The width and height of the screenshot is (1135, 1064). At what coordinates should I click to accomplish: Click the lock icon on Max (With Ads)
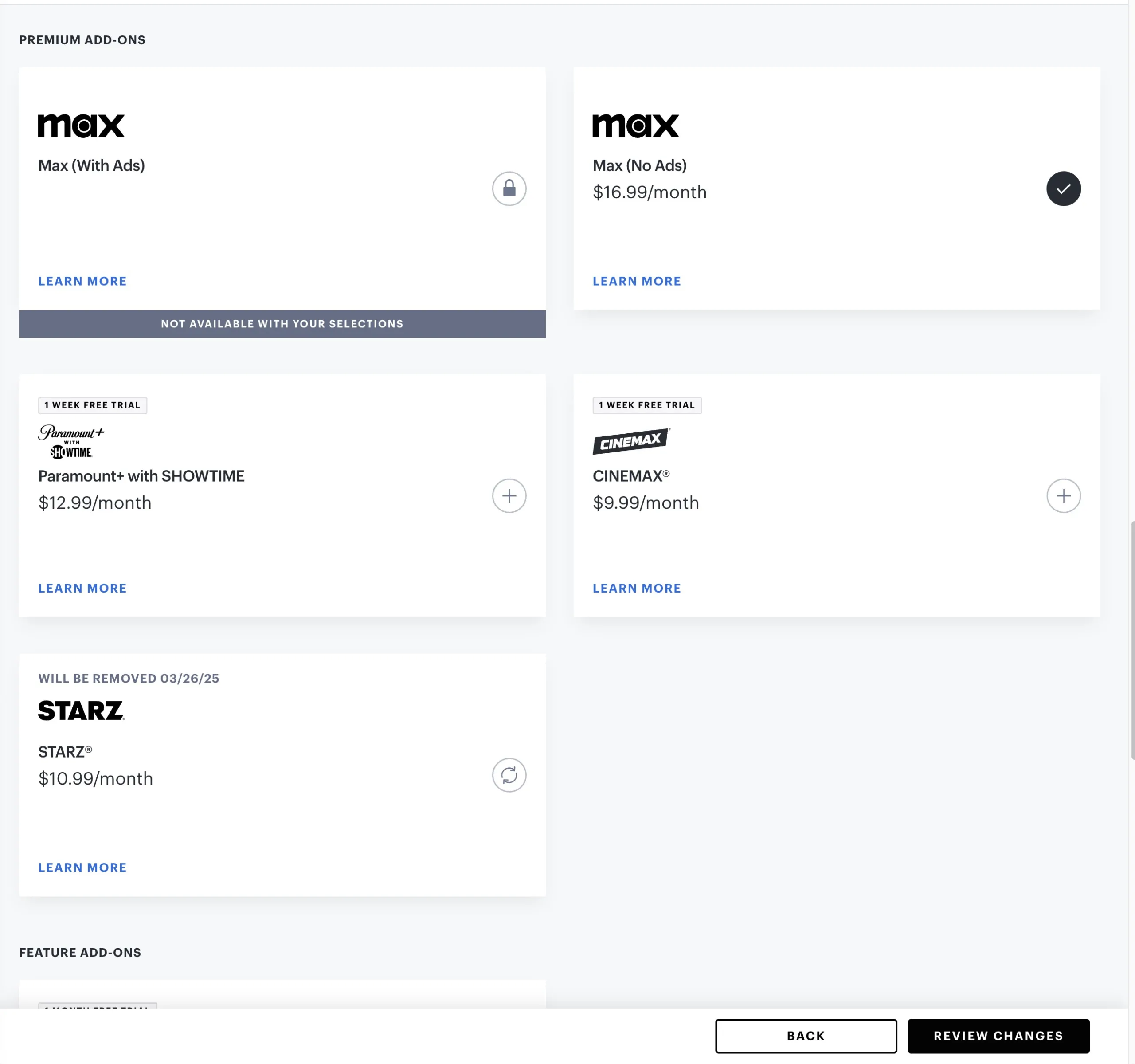pyautogui.click(x=509, y=188)
